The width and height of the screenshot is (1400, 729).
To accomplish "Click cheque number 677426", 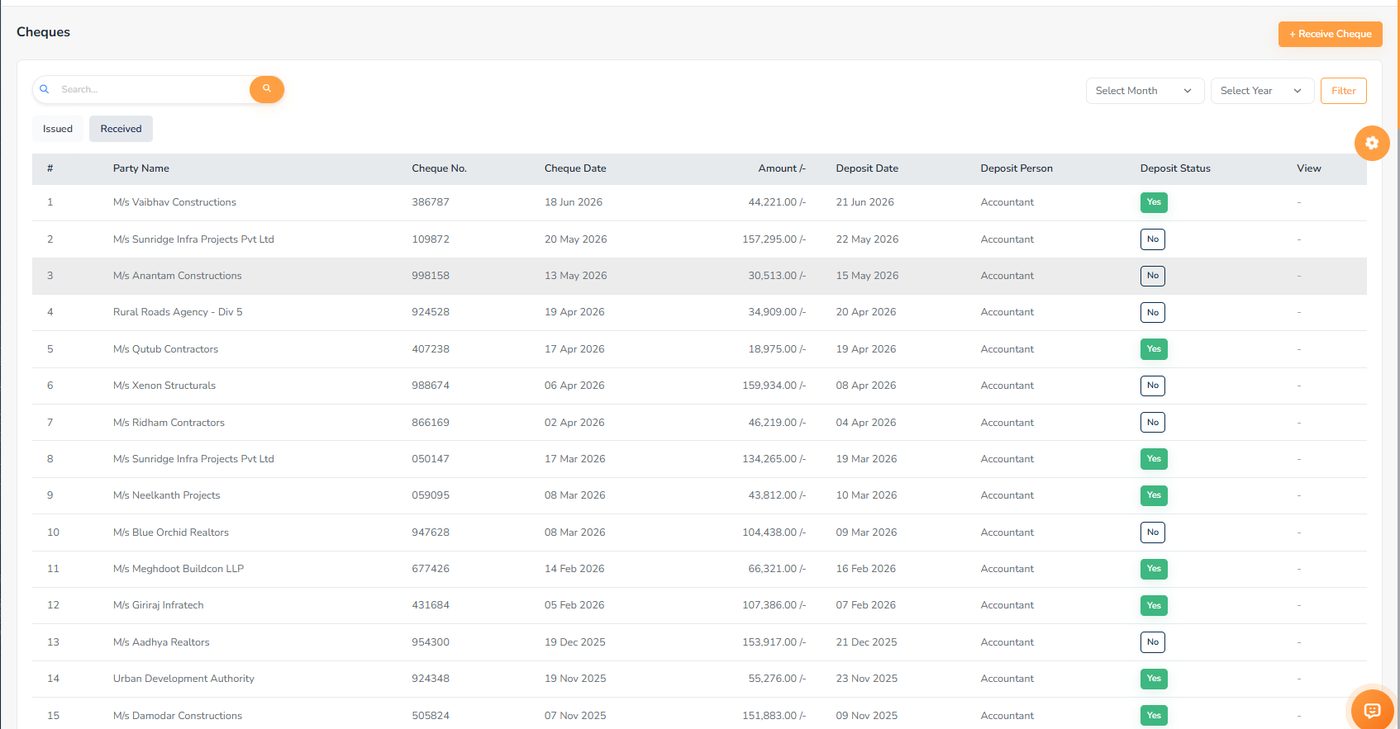I will [x=431, y=568].
